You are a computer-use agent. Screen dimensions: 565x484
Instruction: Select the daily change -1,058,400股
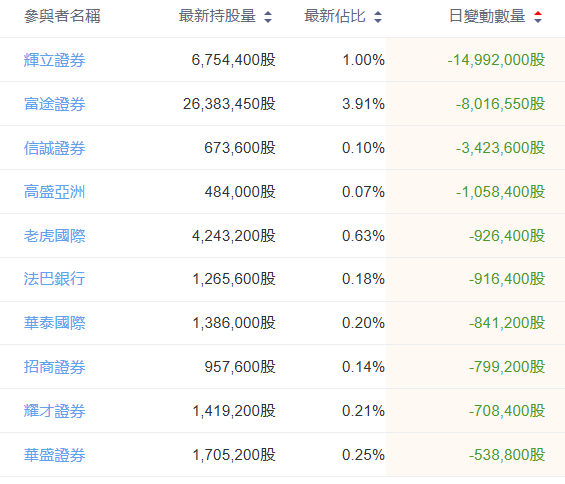[x=501, y=192]
